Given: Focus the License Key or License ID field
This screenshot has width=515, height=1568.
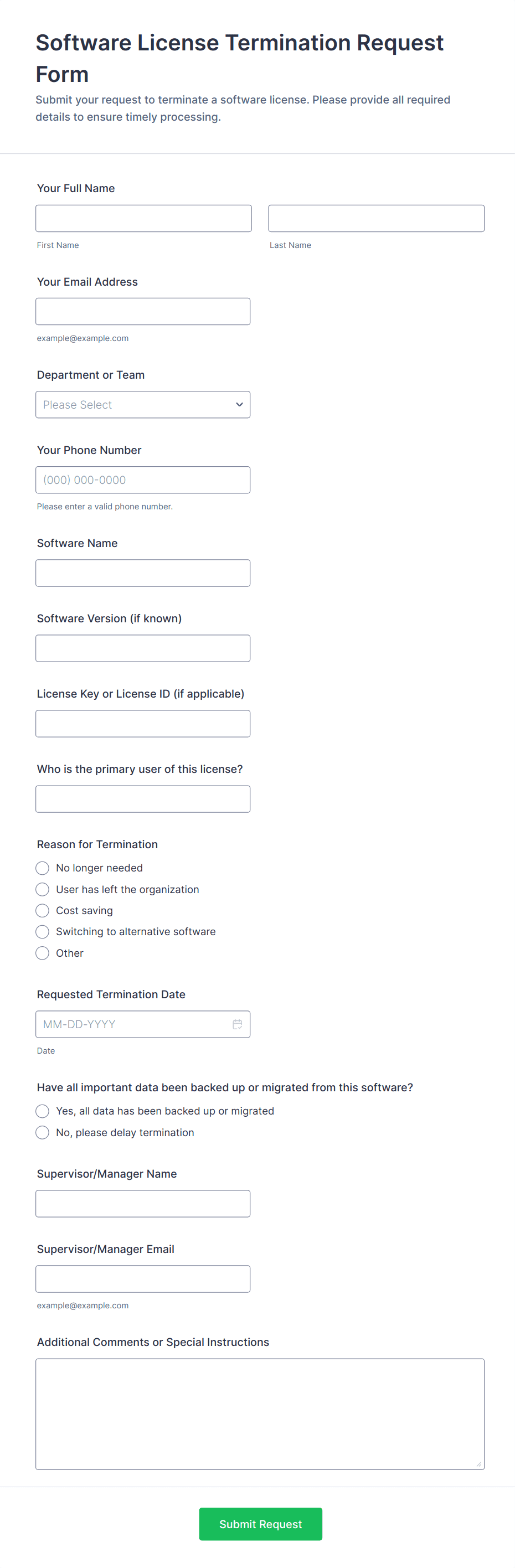Looking at the screenshot, I should click(142, 724).
